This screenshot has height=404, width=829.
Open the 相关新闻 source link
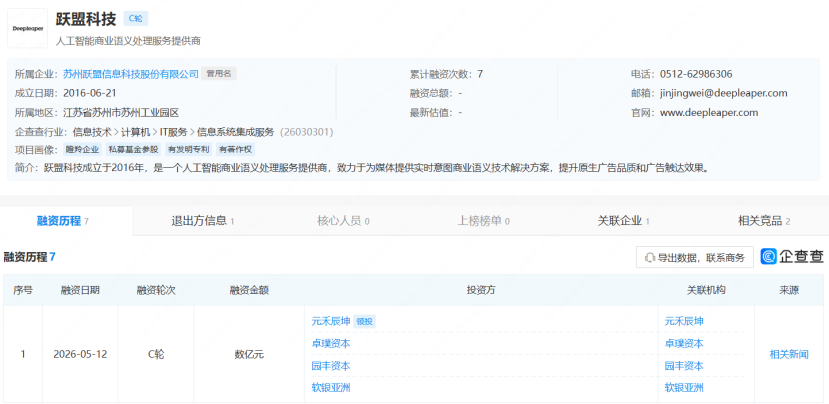point(789,354)
